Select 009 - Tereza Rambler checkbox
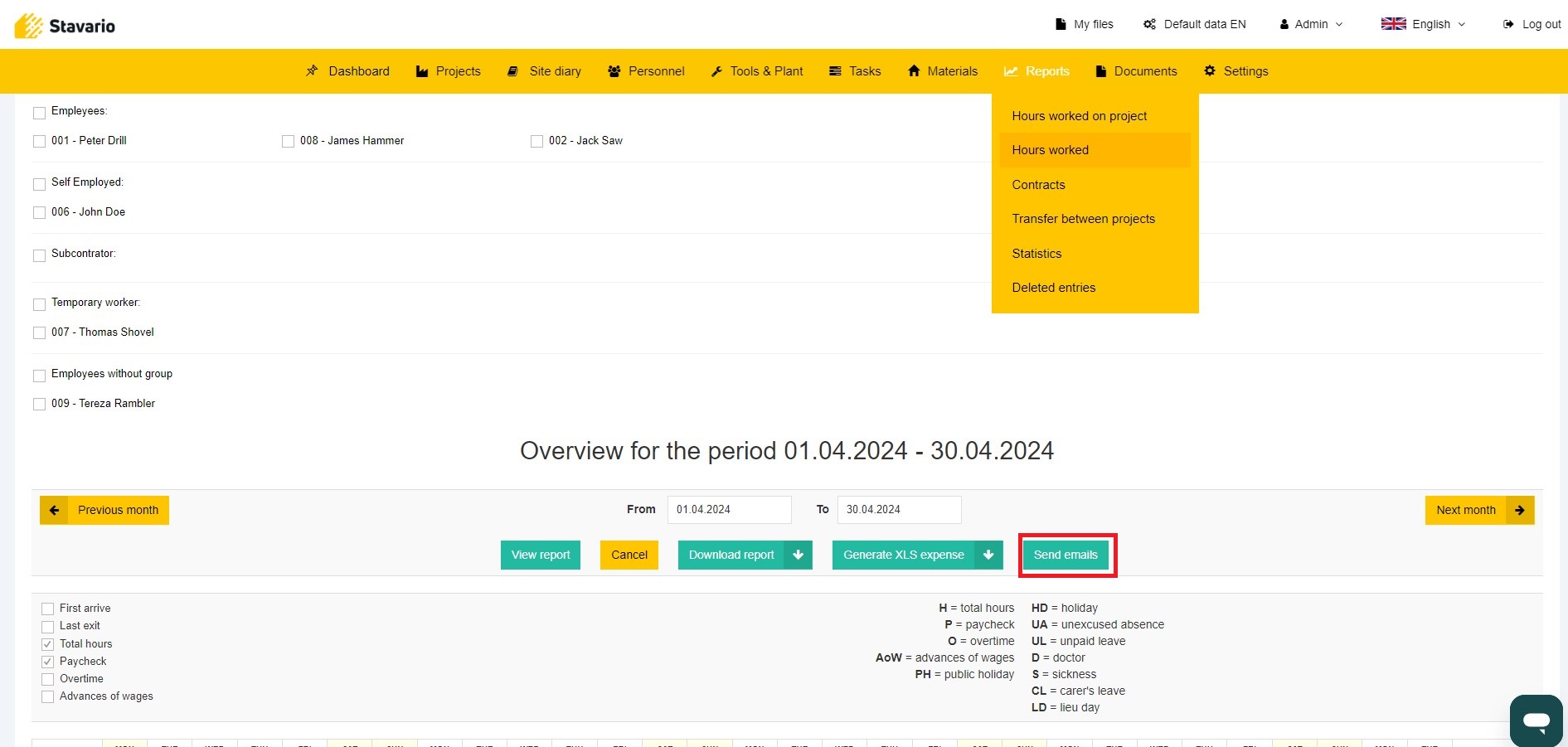1568x747 pixels. tap(39, 404)
